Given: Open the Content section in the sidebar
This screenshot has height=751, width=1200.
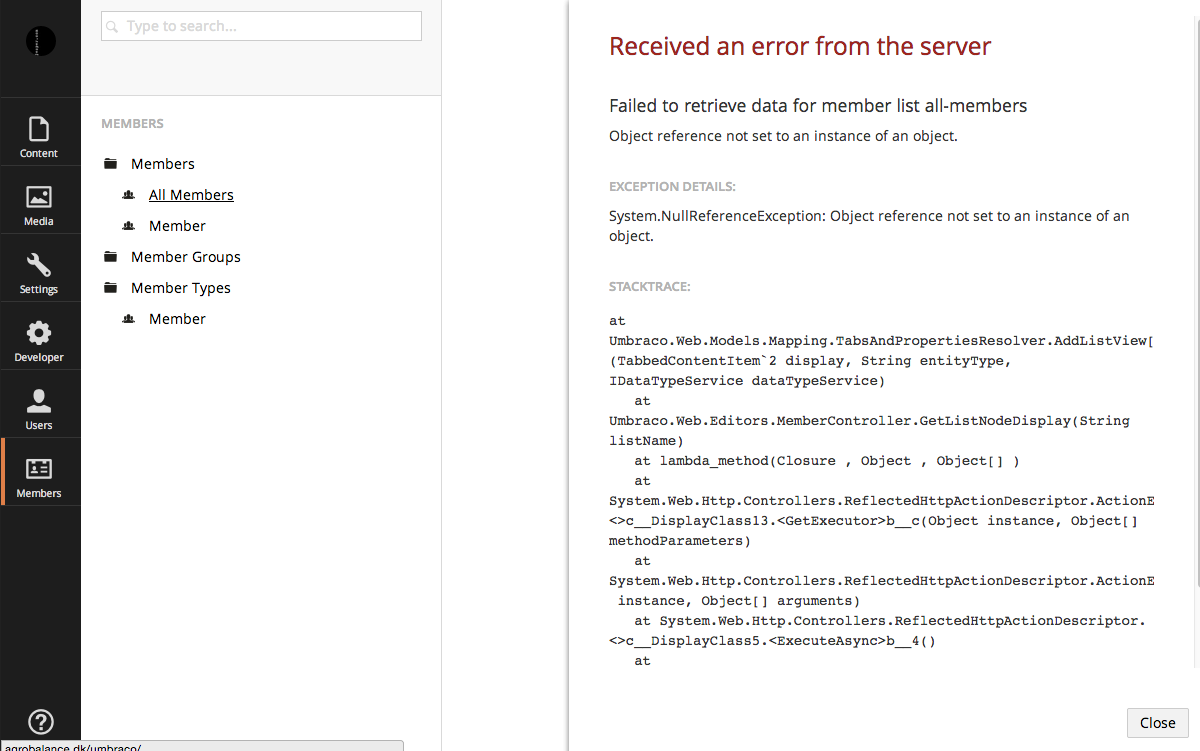Looking at the screenshot, I should (39, 137).
